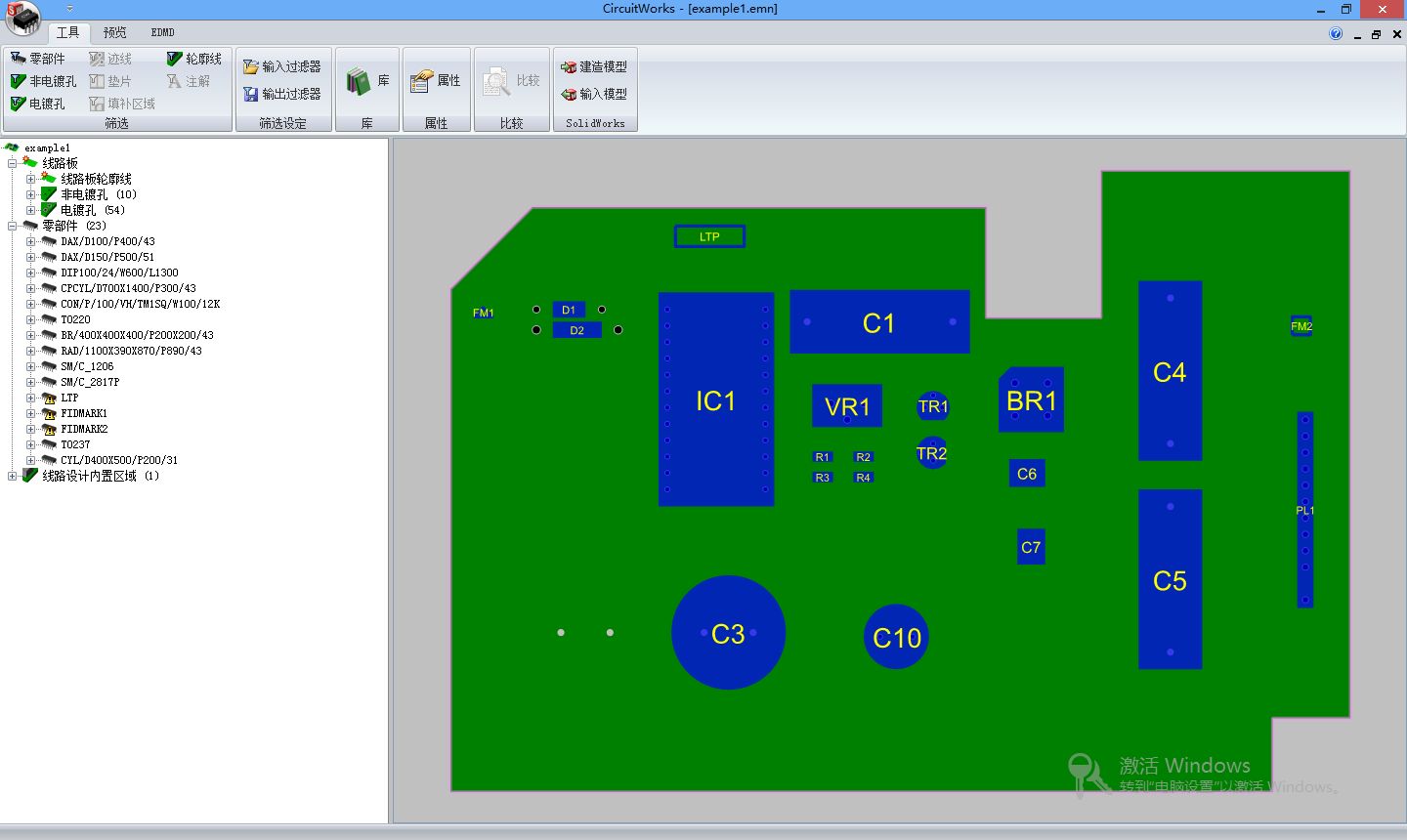Select the LTP outline on board
This screenshot has height=840, width=1407.
709,236
